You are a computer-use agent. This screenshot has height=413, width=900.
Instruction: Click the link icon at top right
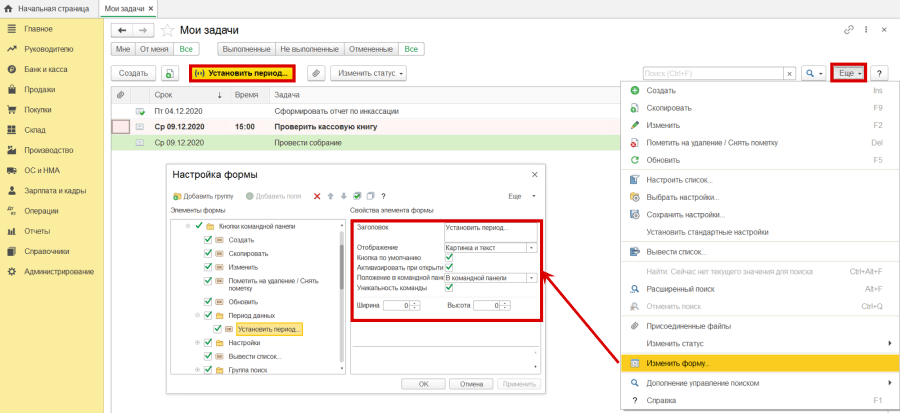coord(849,30)
